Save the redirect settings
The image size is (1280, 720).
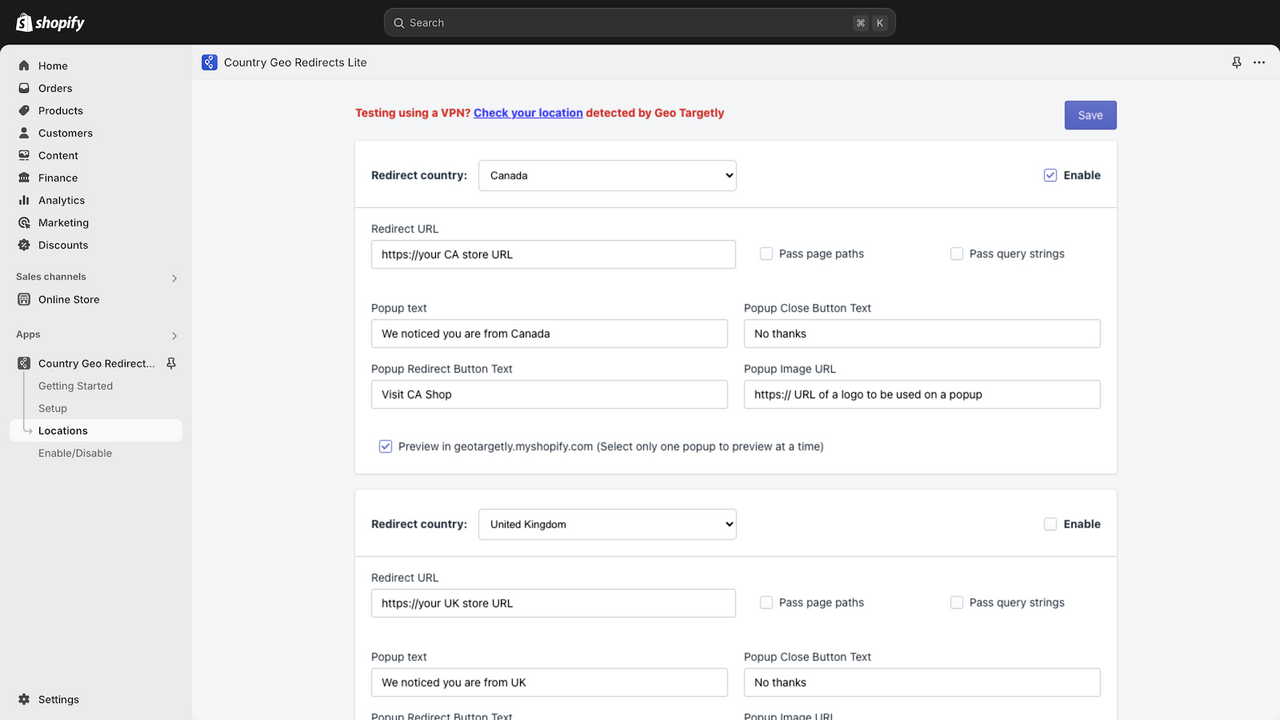tap(1090, 114)
